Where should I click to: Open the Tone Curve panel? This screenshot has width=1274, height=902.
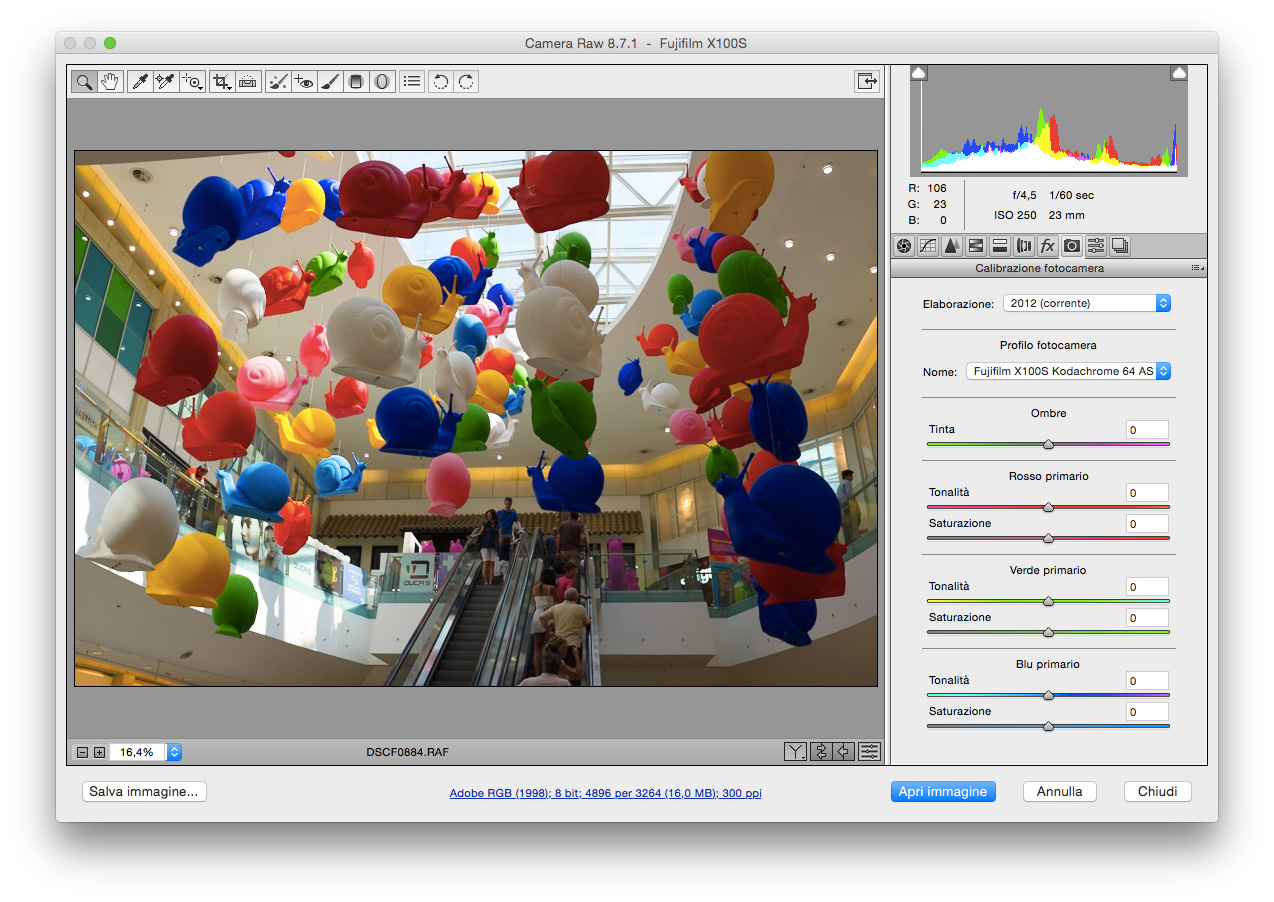pyautogui.click(x=927, y=245)
